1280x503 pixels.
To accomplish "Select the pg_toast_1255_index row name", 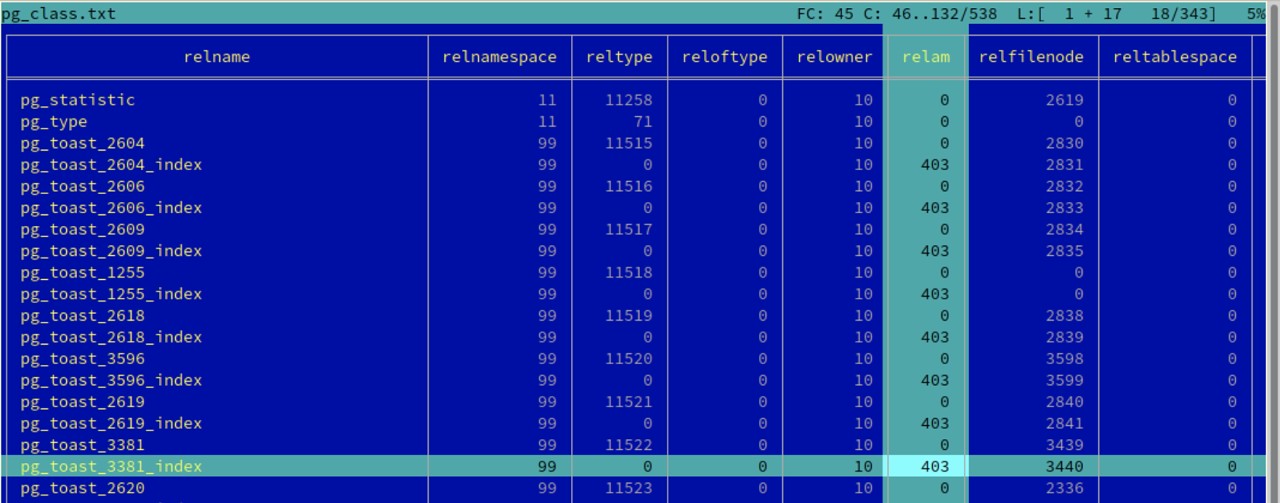I will coord(111,294).
